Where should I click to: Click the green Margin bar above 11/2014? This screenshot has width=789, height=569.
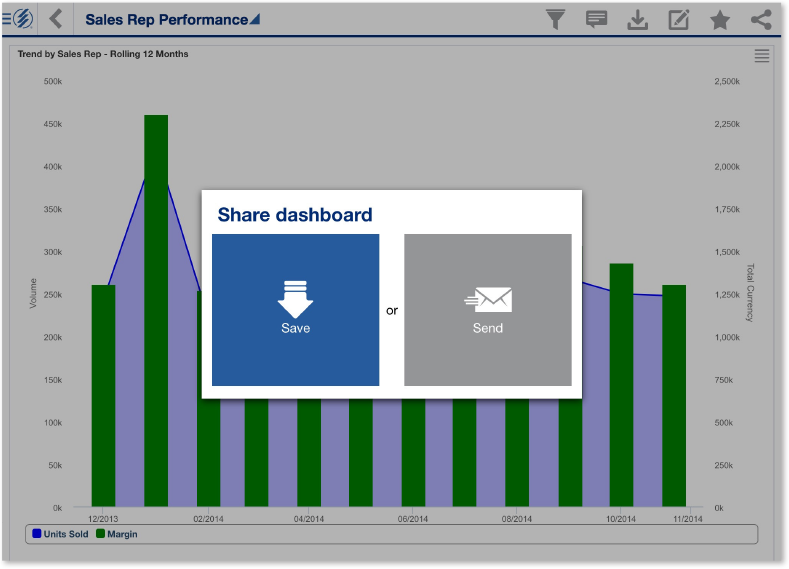point(674,395)
